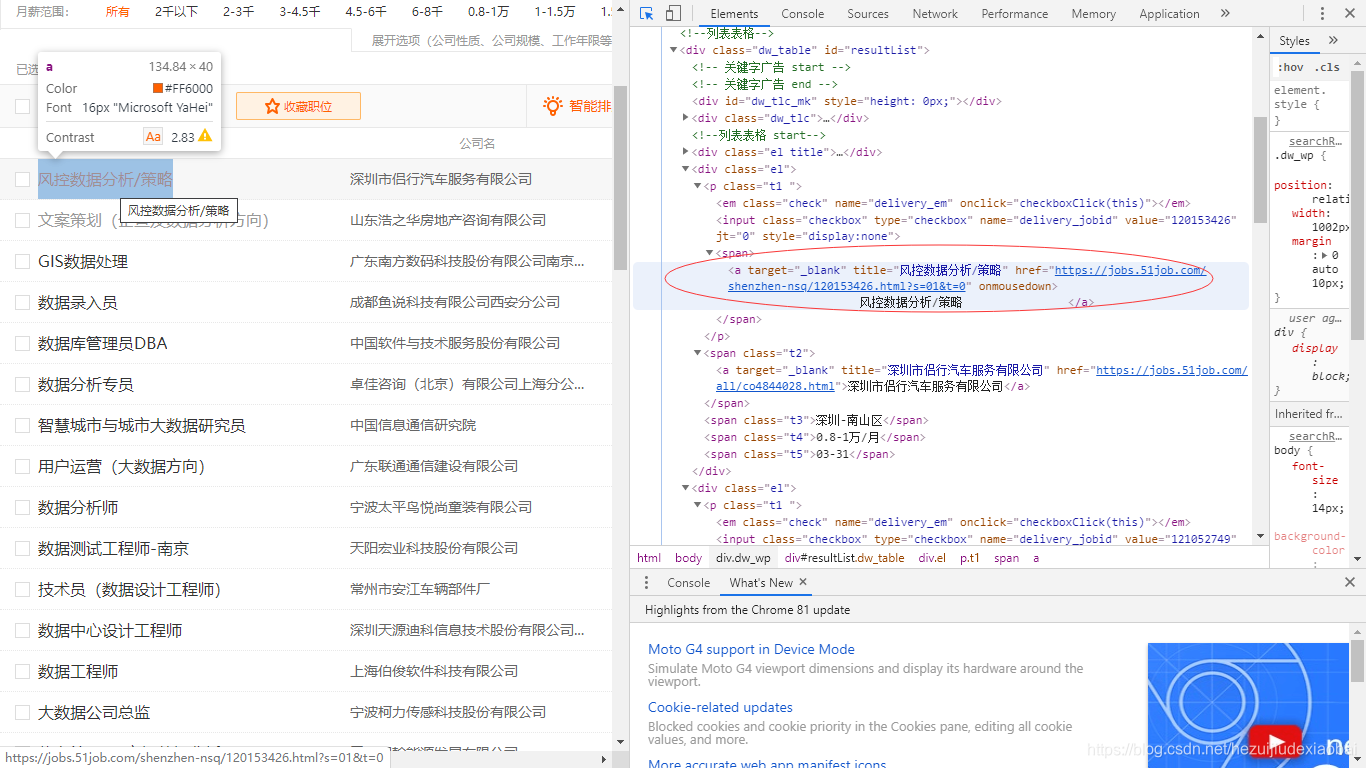
Task: Click the lightbulb 智能排序 icon
Action: point(552,105)
